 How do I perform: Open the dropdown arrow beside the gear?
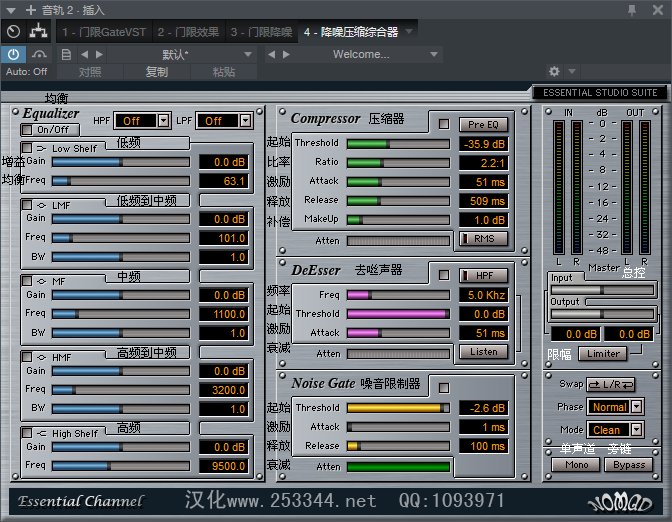point(572,71)
